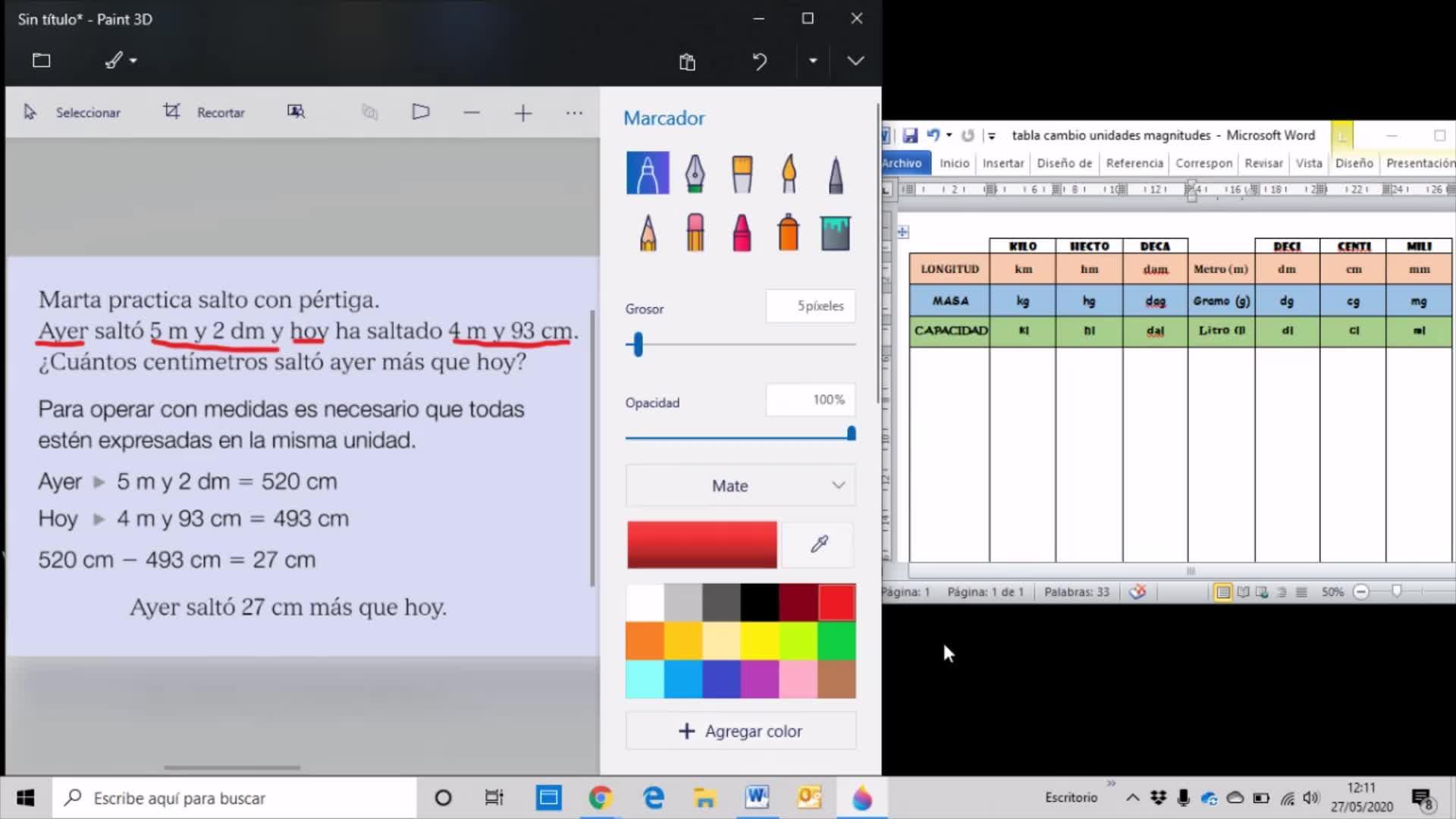
Task: Select the eraser tool
Action: [x=695, y=232]
